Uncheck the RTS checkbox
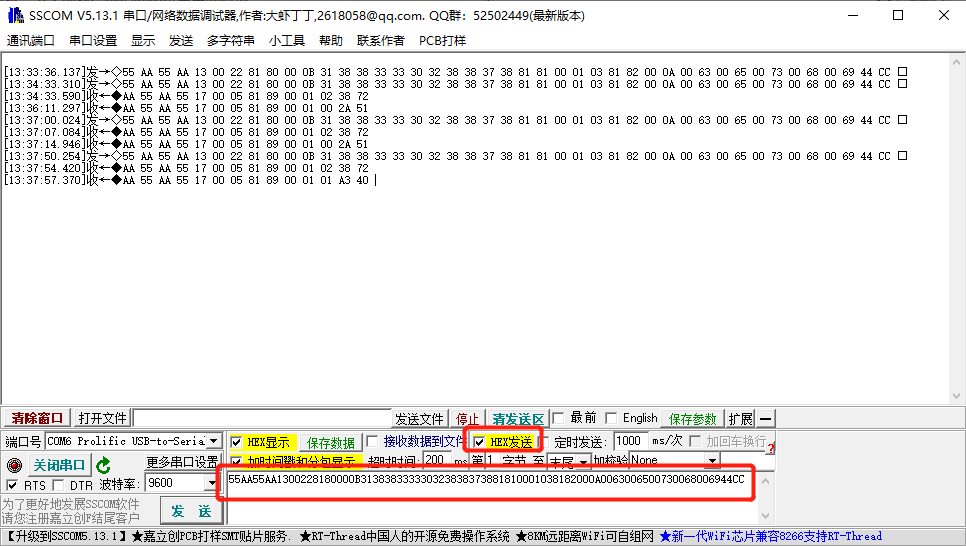Image resolution: width=966 pixels, height=546 pixels. pyautogui.click(x=12, y=485)
